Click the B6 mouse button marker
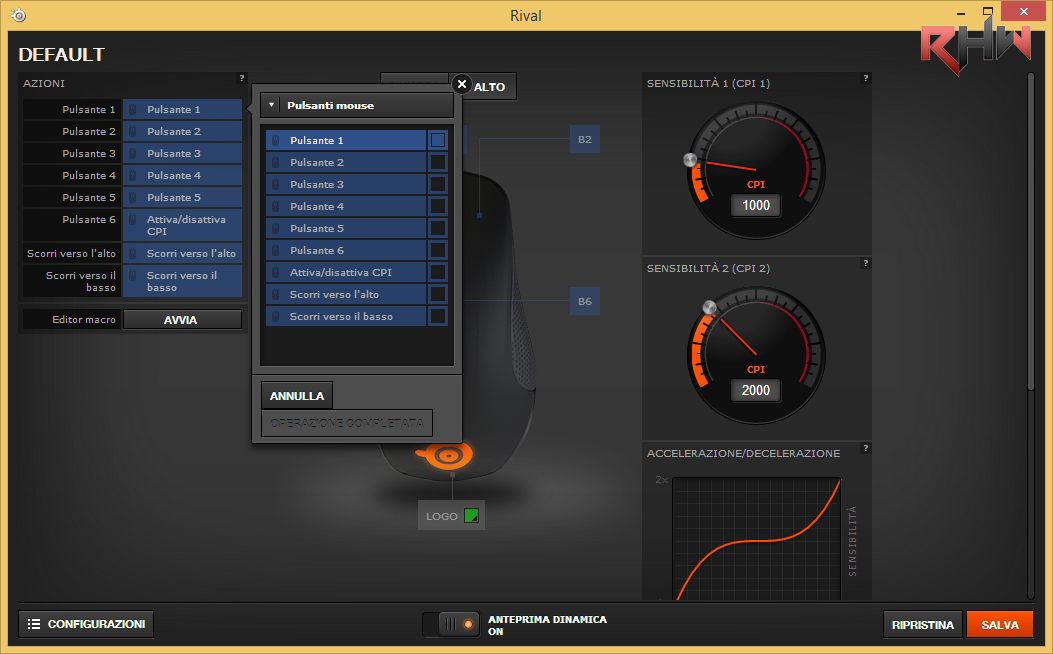 [585, 301]
